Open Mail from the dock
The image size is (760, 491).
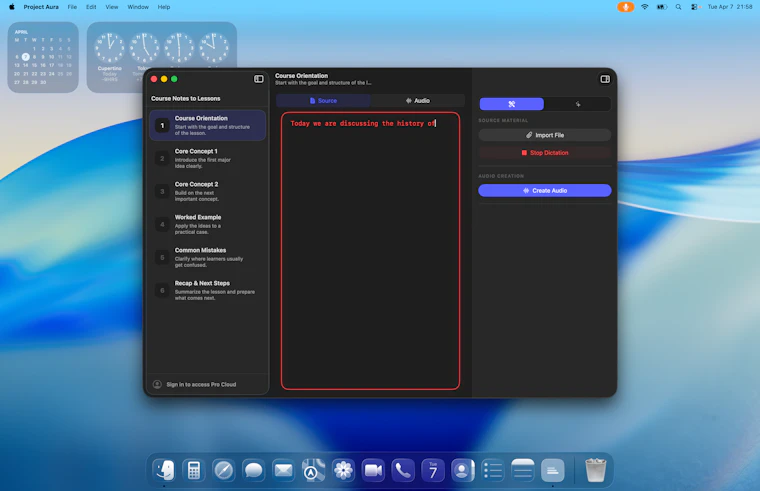[283, 470]
